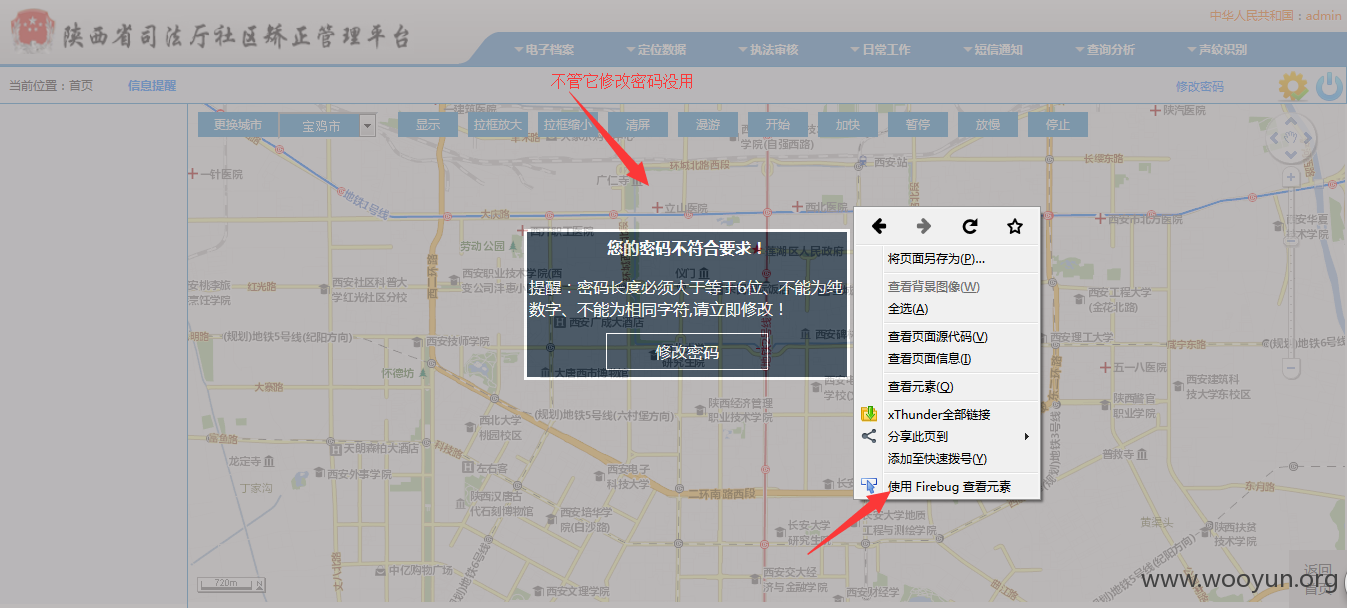Click context menu back arrow
Screen dimensions: 1347x608
click(879, 227)
